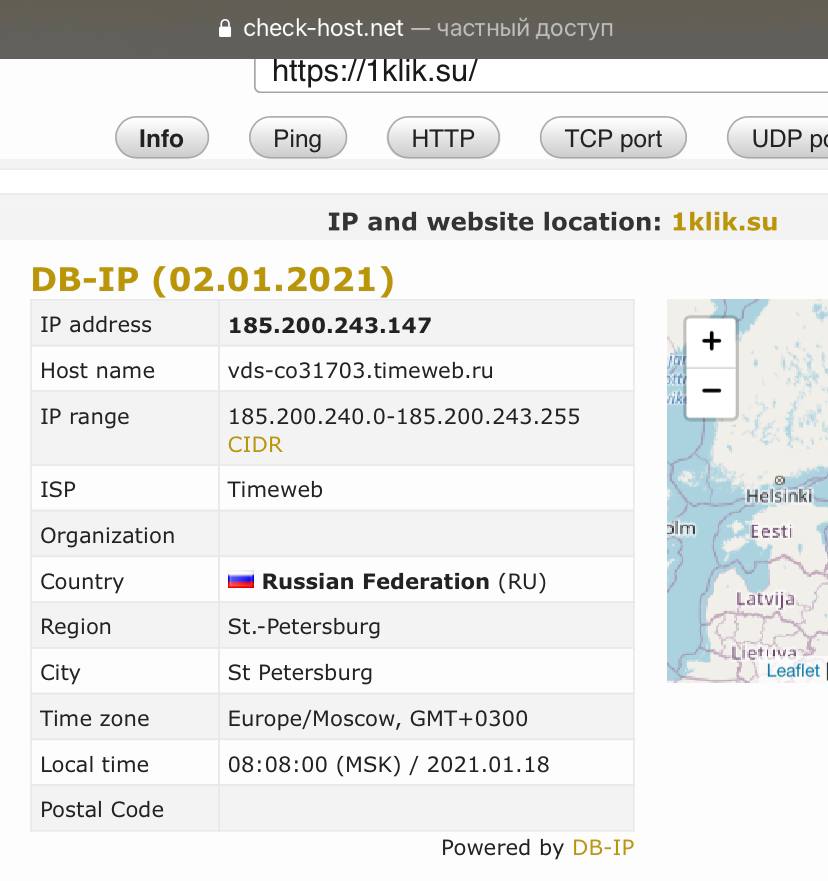Click the DB-IP (02.01.2021) heading
The height and width of the screenshot is (881, 828).
pyautogui.click(x=213, y=279)
